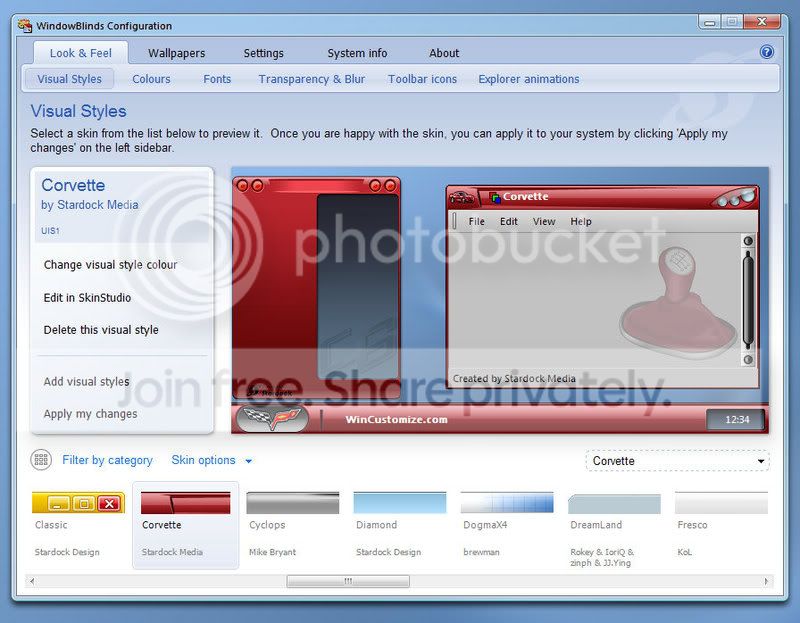This screenshot has width=800, height=623.
Task: Select the Cyclops skin thumbnail
Action: (292, 525)
